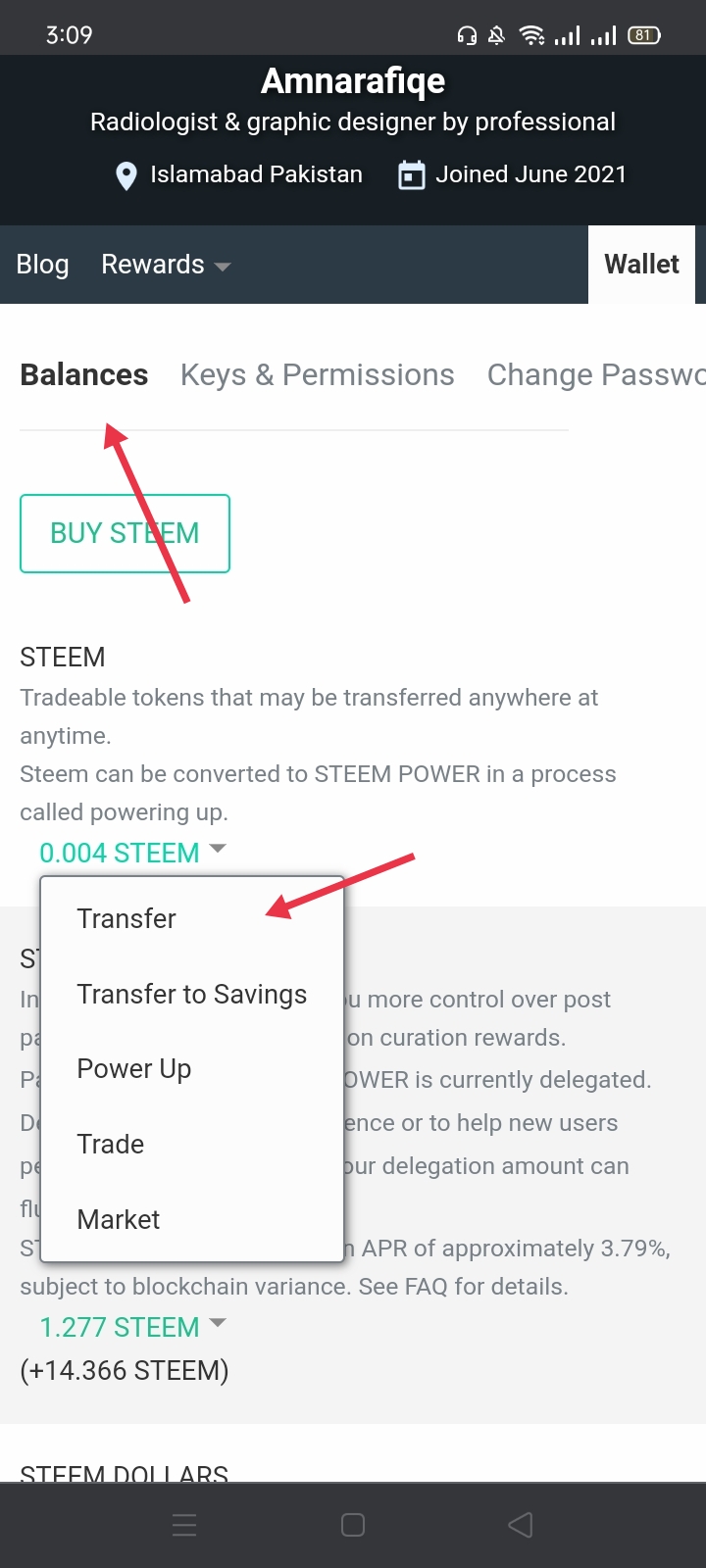Screen dimensions: 706x1568
Task: Open the 0.004 STEEM balance dropdown
Action: pyautogui.click(x=132, y=853)
